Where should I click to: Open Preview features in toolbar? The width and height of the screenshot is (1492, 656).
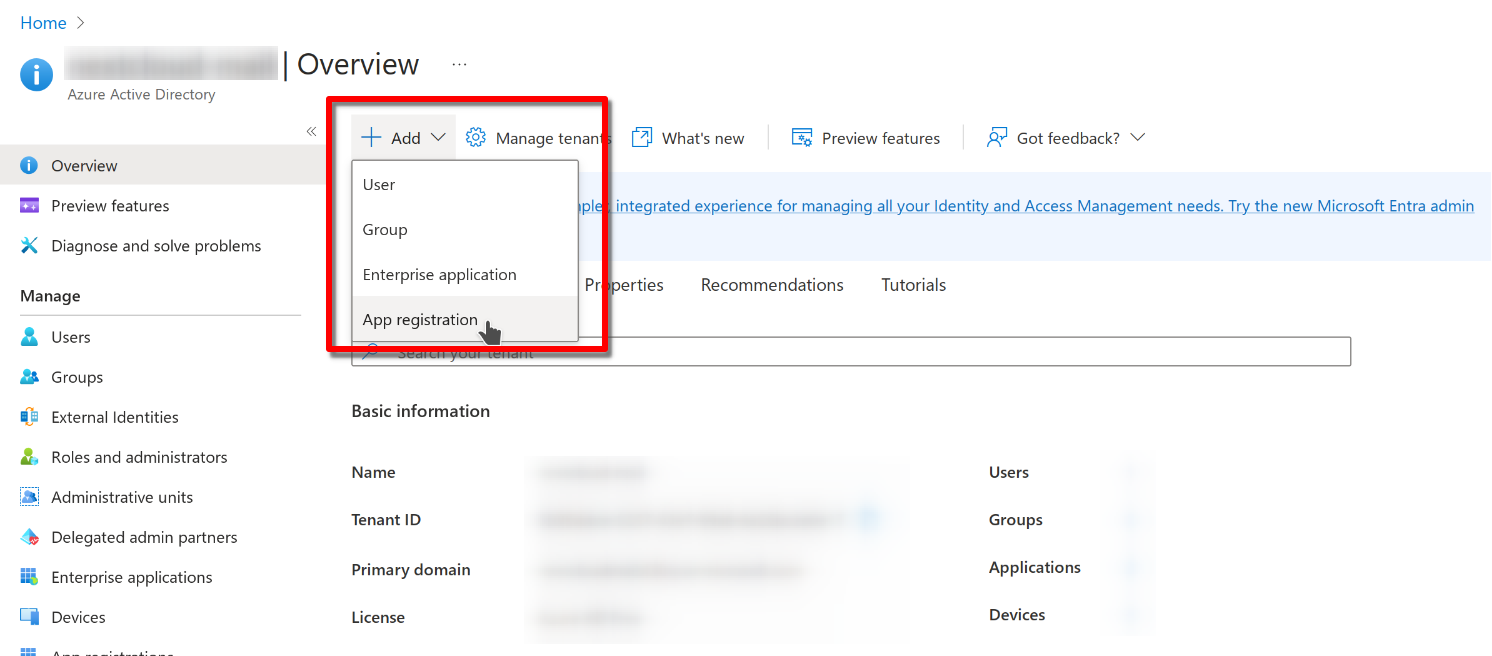866,138
